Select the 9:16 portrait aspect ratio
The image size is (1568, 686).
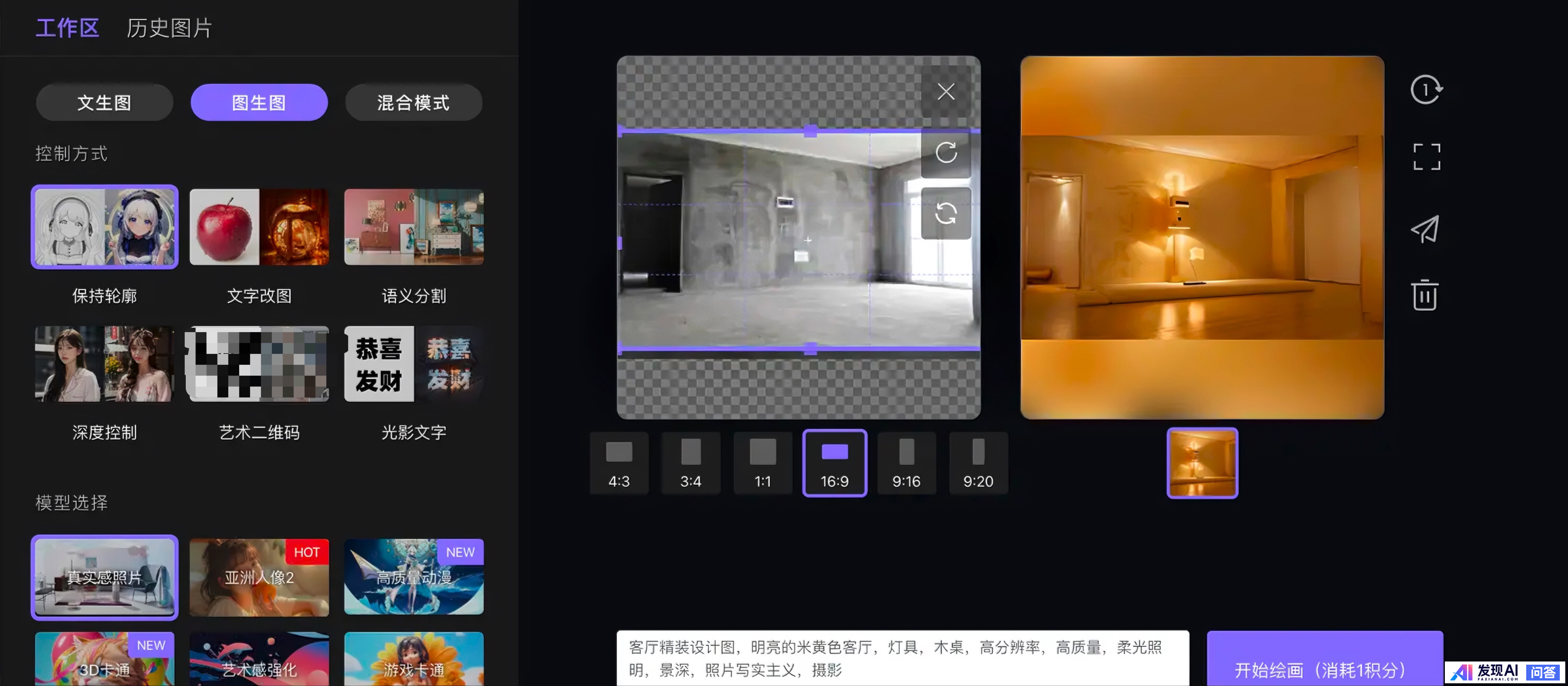click(x=905, y=463)
